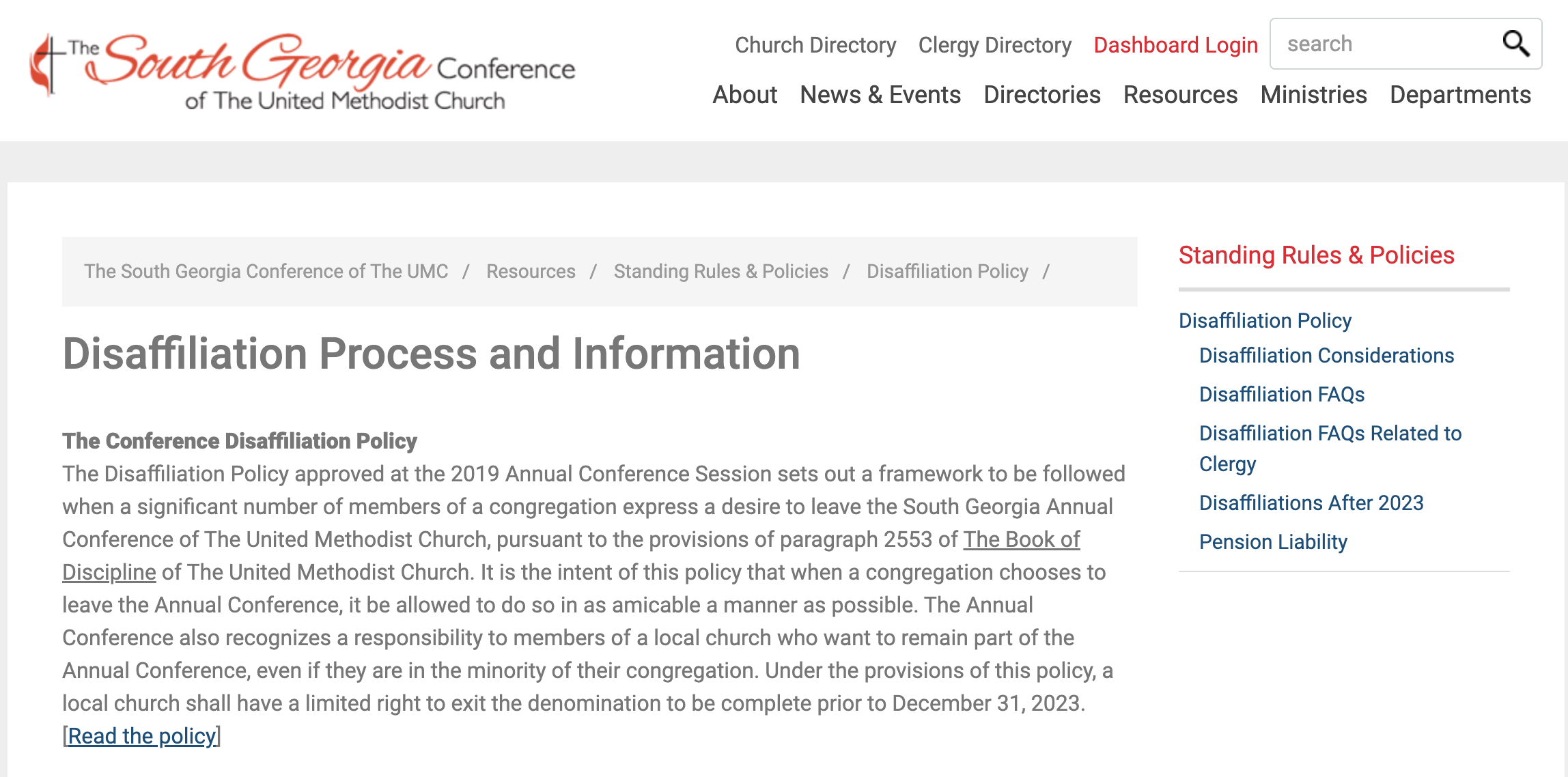1568x777 pixels.
Task: Click inside the search input field
Action: tap(1386, 44)
